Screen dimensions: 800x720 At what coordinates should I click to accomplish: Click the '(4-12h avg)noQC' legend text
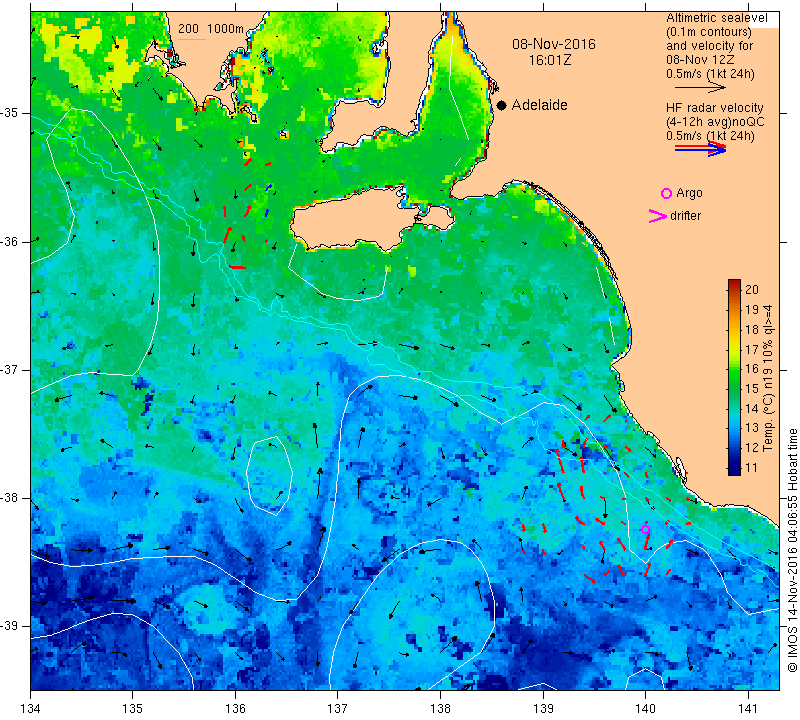(715, 122)
